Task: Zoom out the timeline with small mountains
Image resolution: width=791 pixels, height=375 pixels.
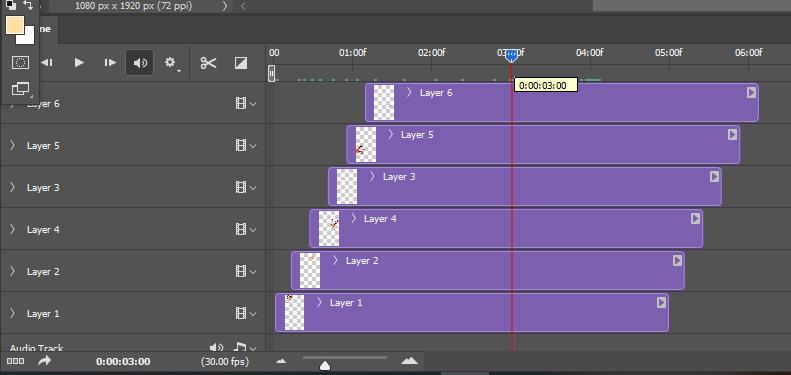Action: [281, 361]
